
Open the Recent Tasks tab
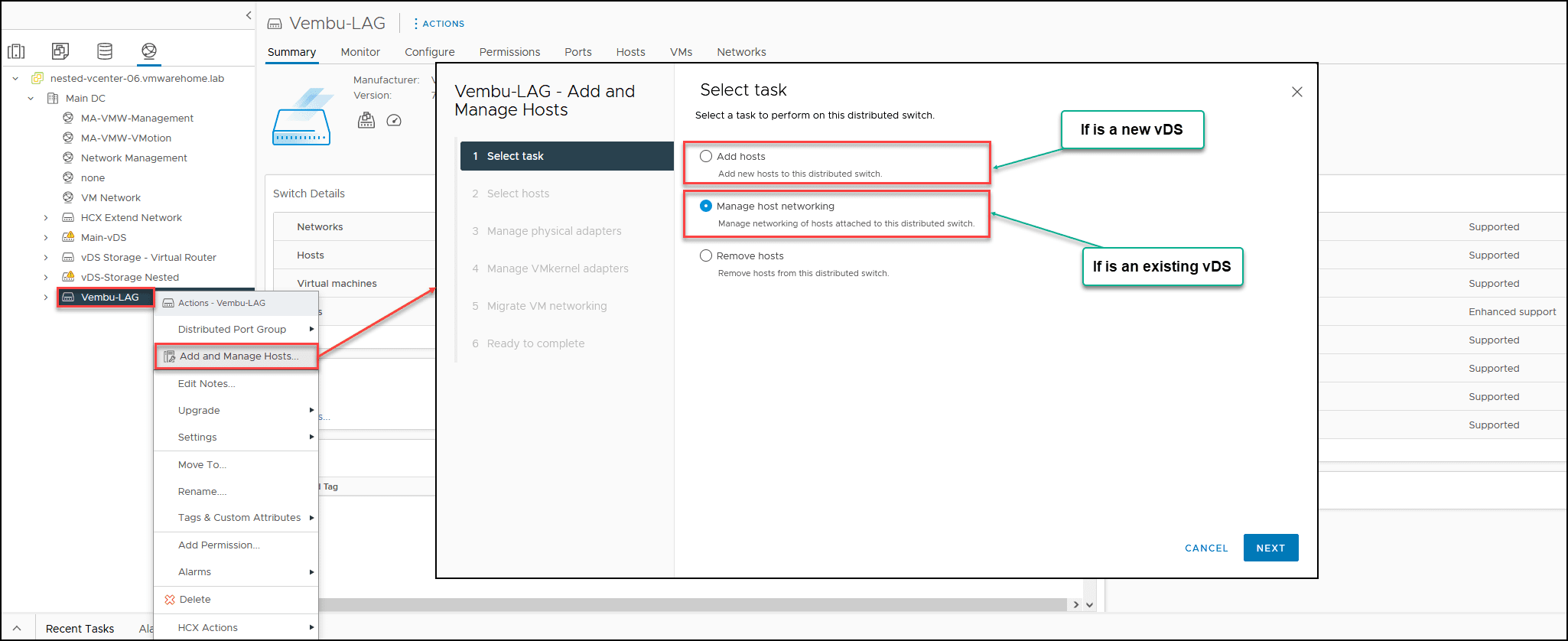click(x=80, y=628)
